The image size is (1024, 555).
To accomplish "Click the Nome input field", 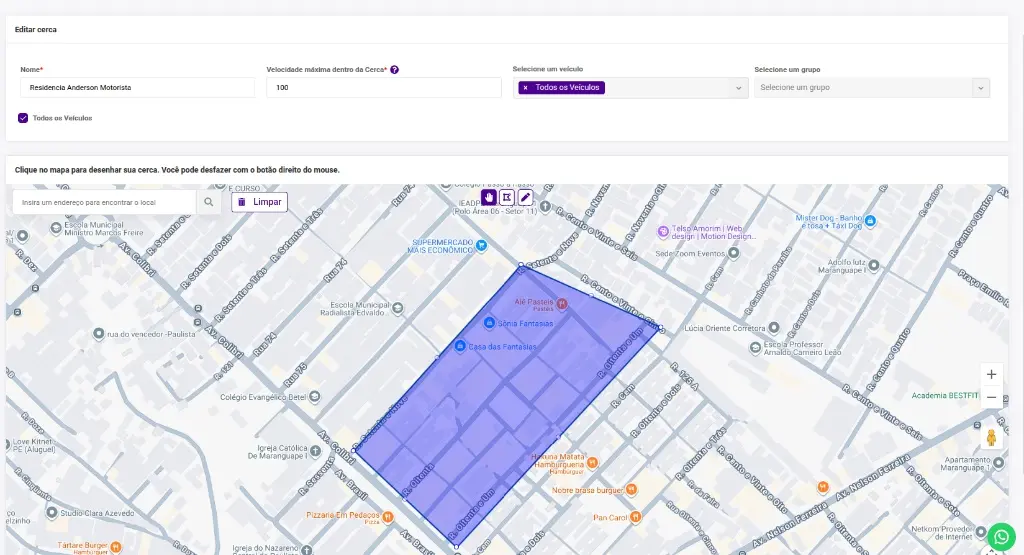I will tap(137, 87).
